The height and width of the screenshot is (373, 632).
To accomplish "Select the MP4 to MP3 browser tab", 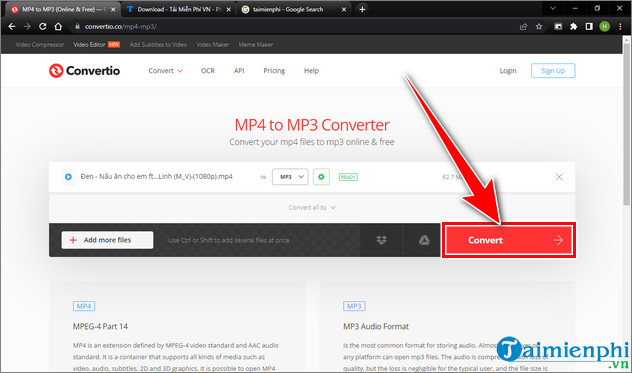I will (x=62, y=9).
